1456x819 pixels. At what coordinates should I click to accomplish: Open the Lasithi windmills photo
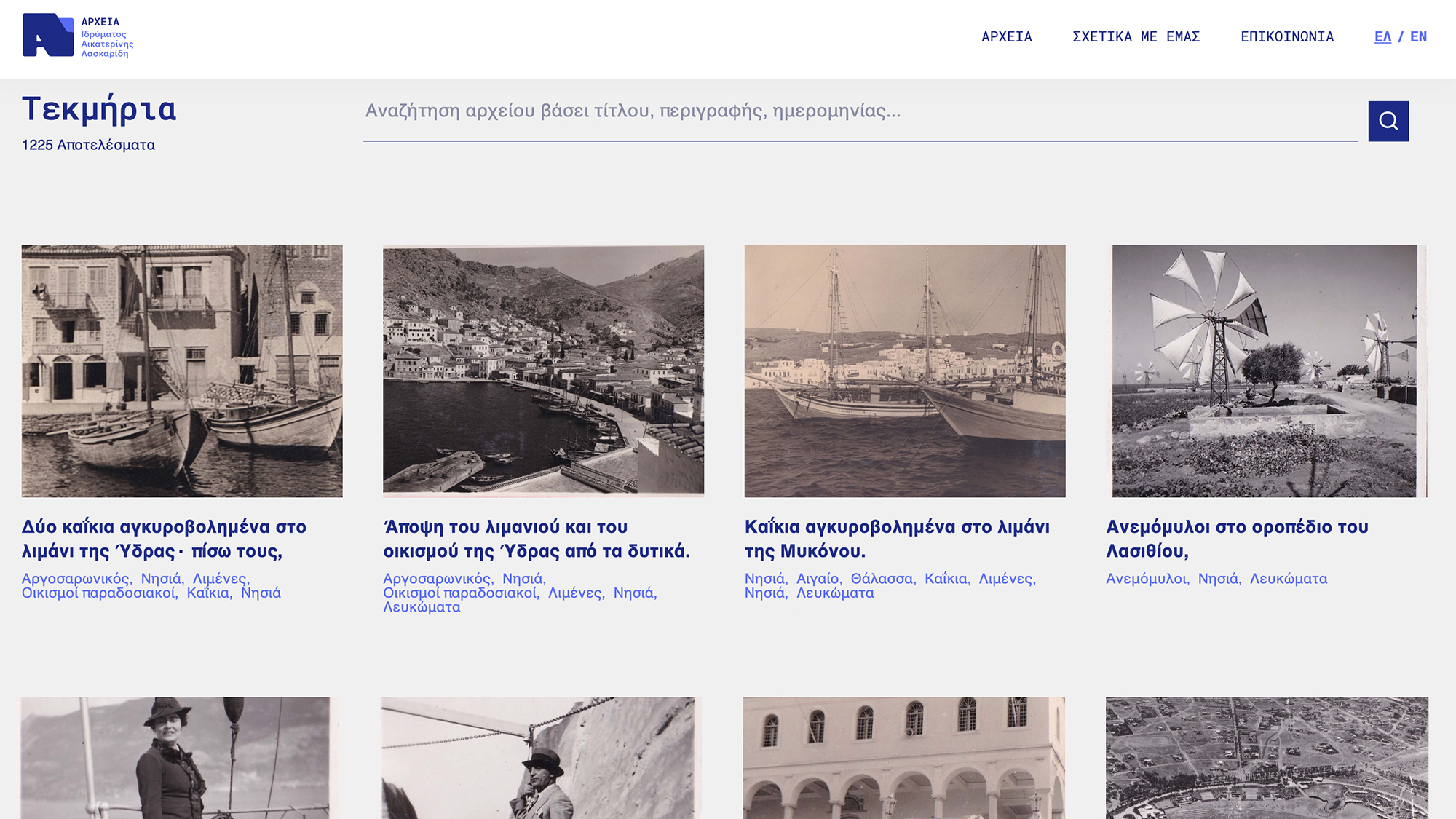click(1265, 371)
